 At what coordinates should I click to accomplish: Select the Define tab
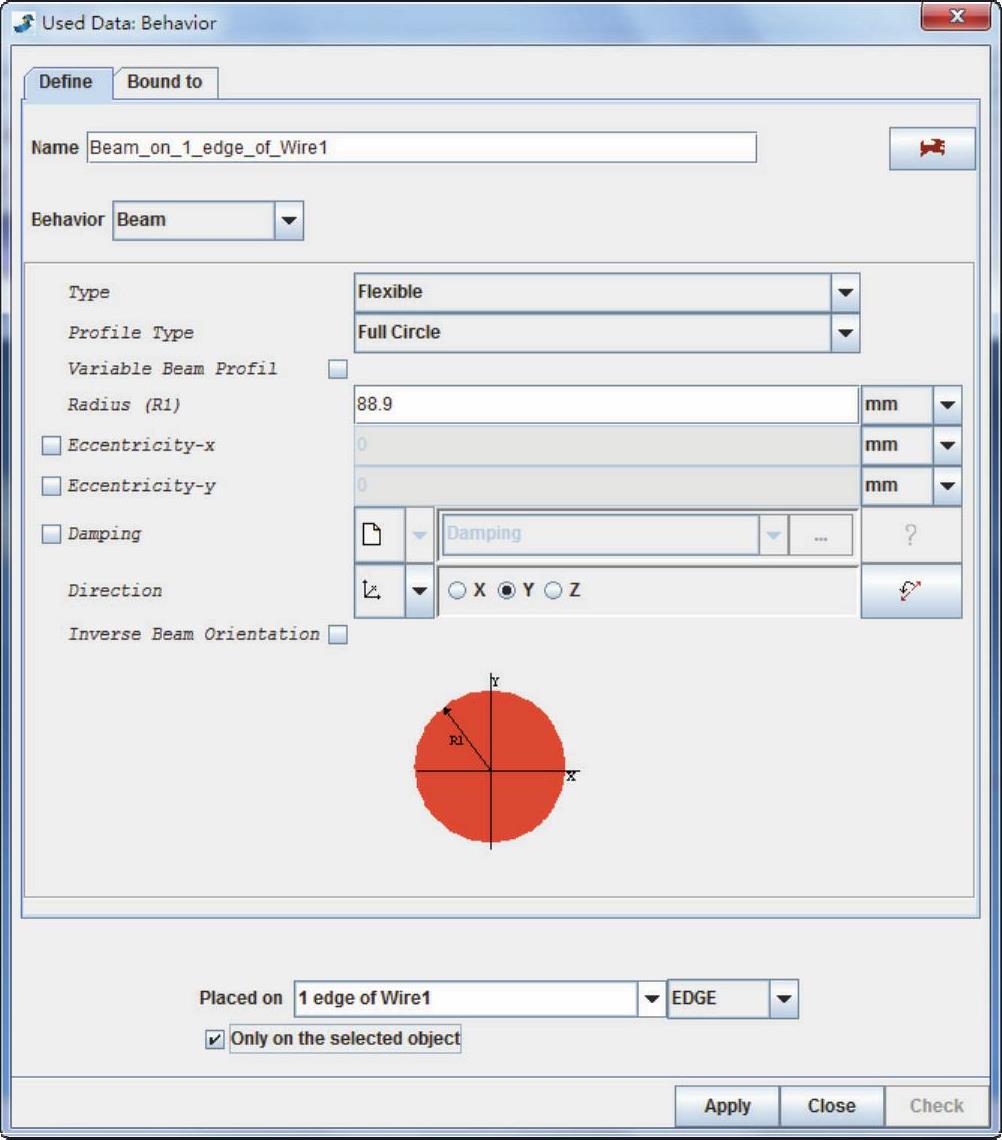66,82
